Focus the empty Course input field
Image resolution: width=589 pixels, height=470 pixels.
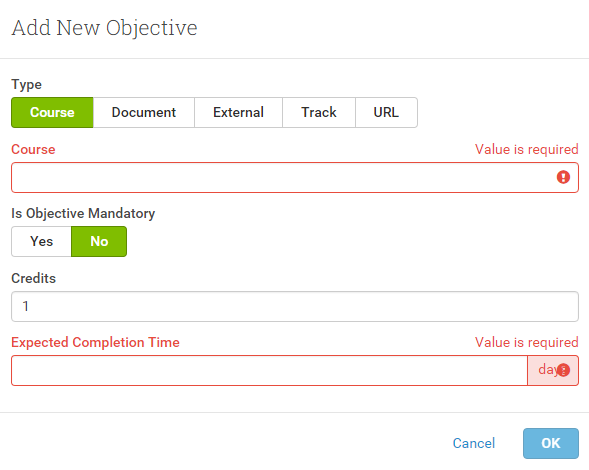point(295,177)
